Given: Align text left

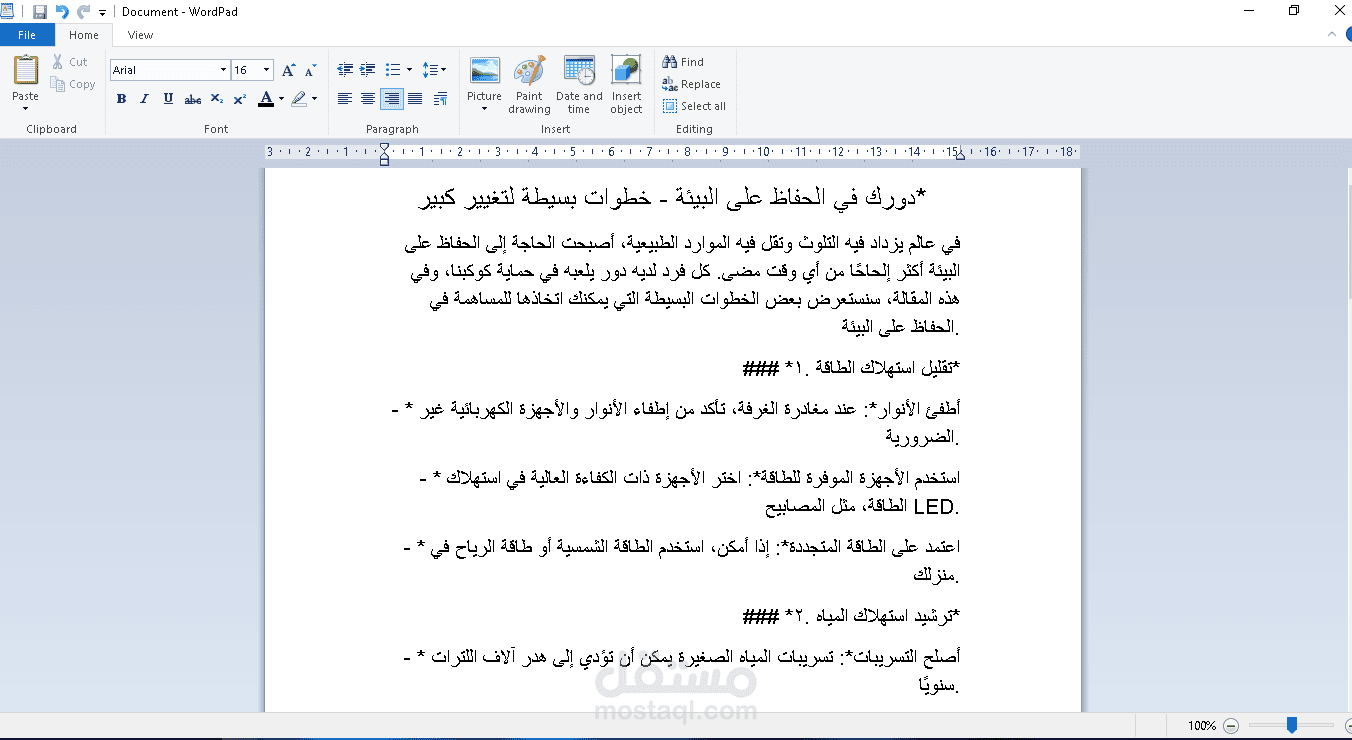Looking at the screenshot, I should tap(345, 99).
